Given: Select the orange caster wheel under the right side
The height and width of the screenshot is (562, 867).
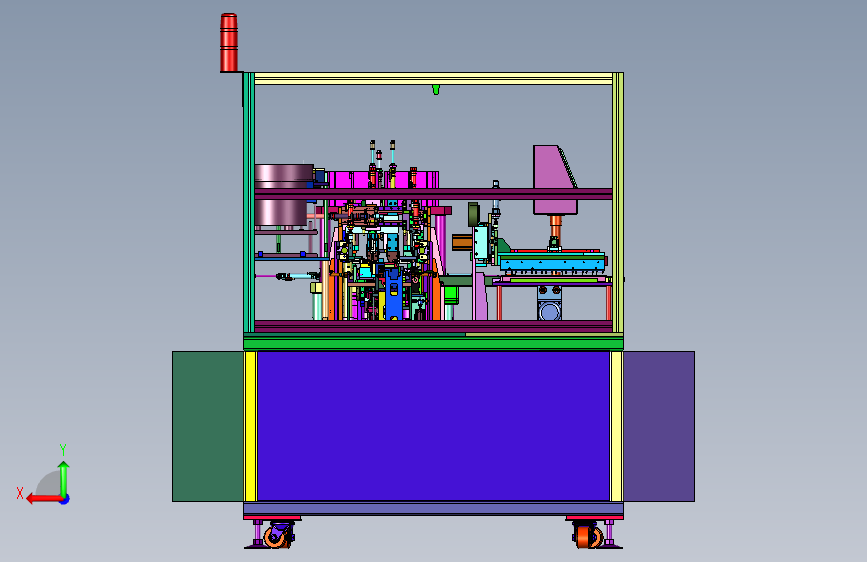Looking at the screenshot, I should click(x=588, y=537).
